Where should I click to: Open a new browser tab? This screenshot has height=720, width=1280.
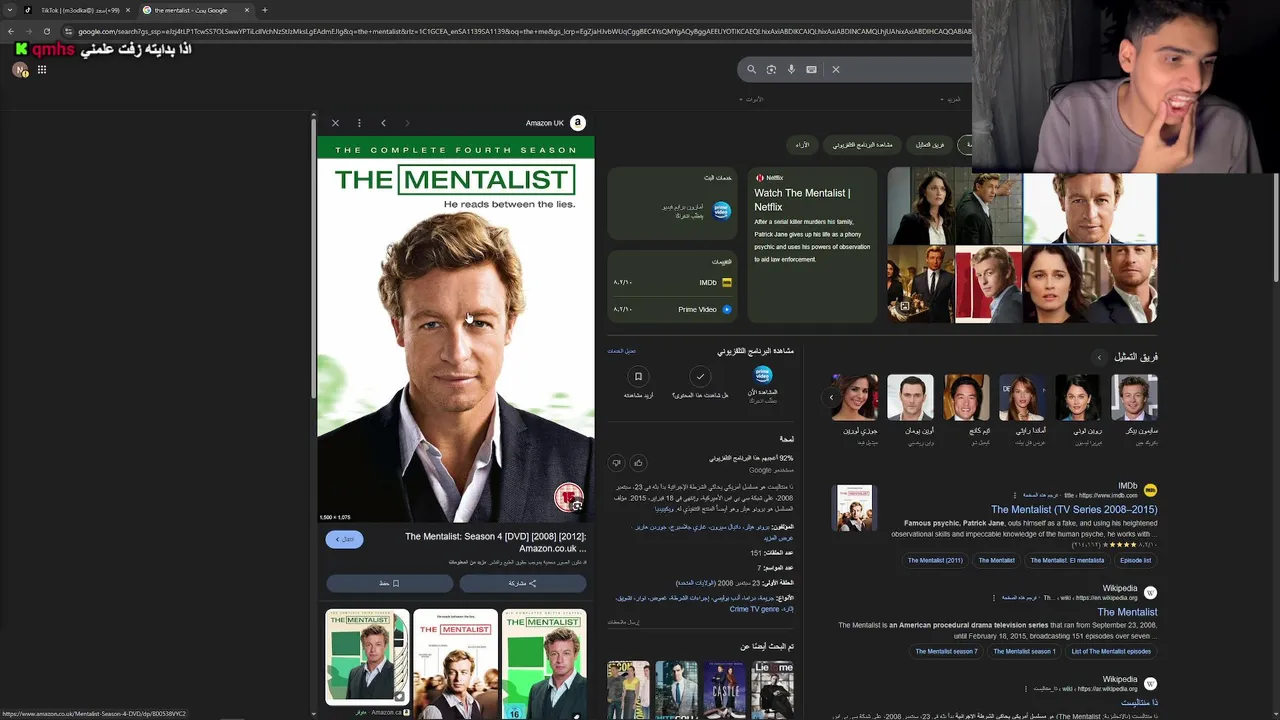tap(264, 10)
